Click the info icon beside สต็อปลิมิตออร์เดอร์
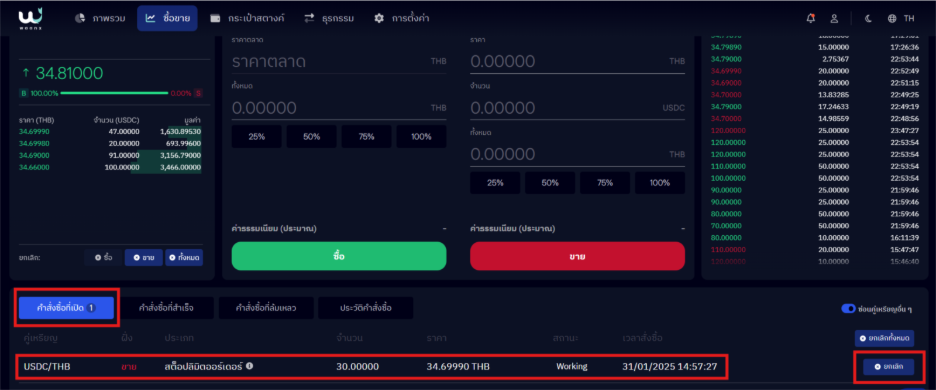Viewport: 936px width, 390px height. coord(250,366)
